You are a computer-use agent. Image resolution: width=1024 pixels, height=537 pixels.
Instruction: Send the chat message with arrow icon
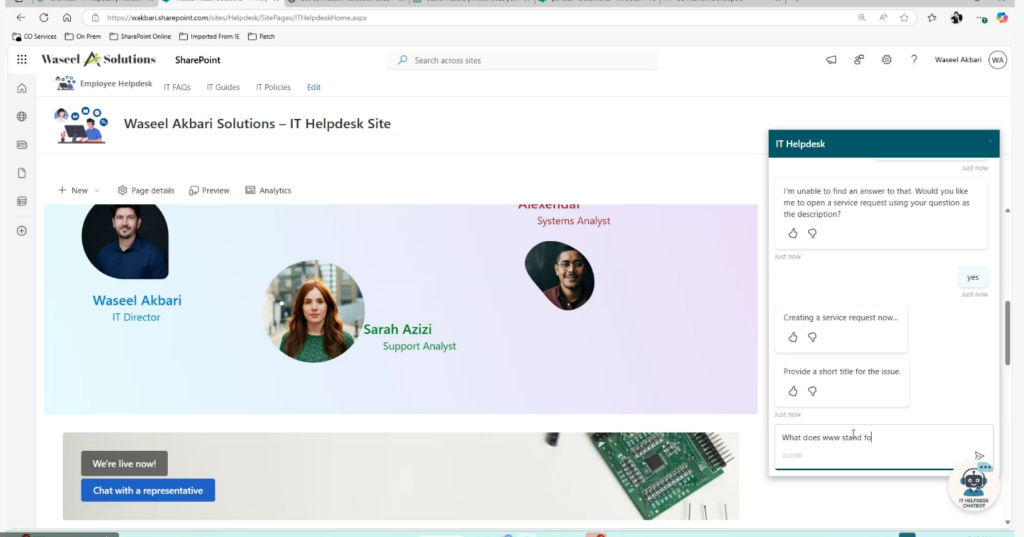[979, 456]
